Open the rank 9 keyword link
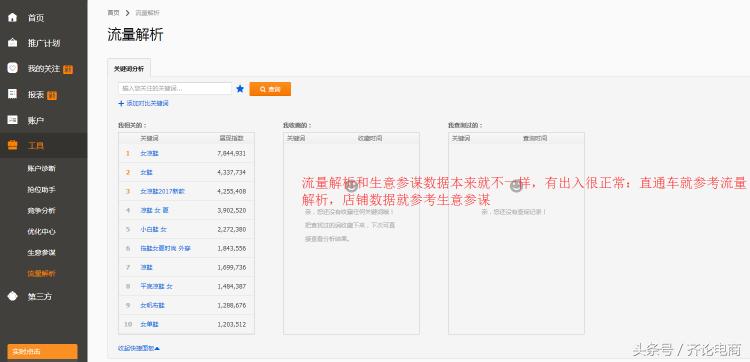 coord(152,305)
